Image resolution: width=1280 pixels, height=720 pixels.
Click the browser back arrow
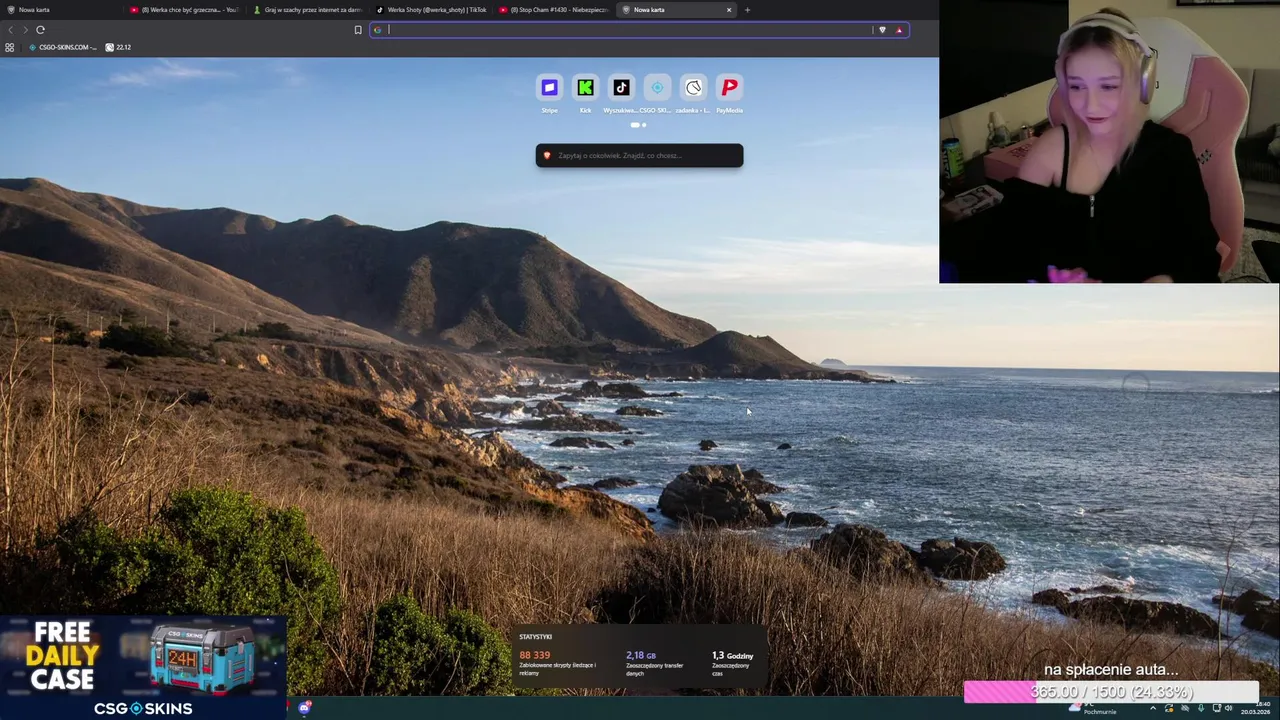click(11, 30)
